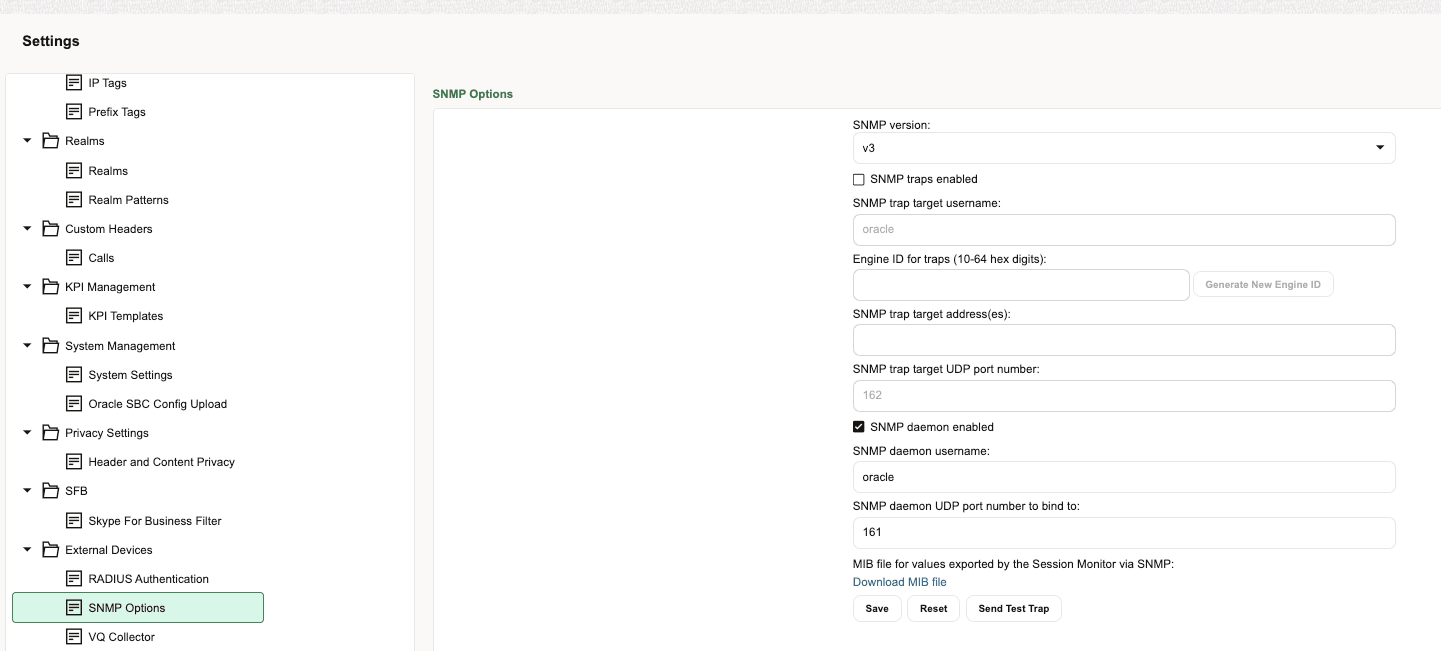Select the System Settings page icon
Screen dimensions: 1443x652
click(128, 374)
